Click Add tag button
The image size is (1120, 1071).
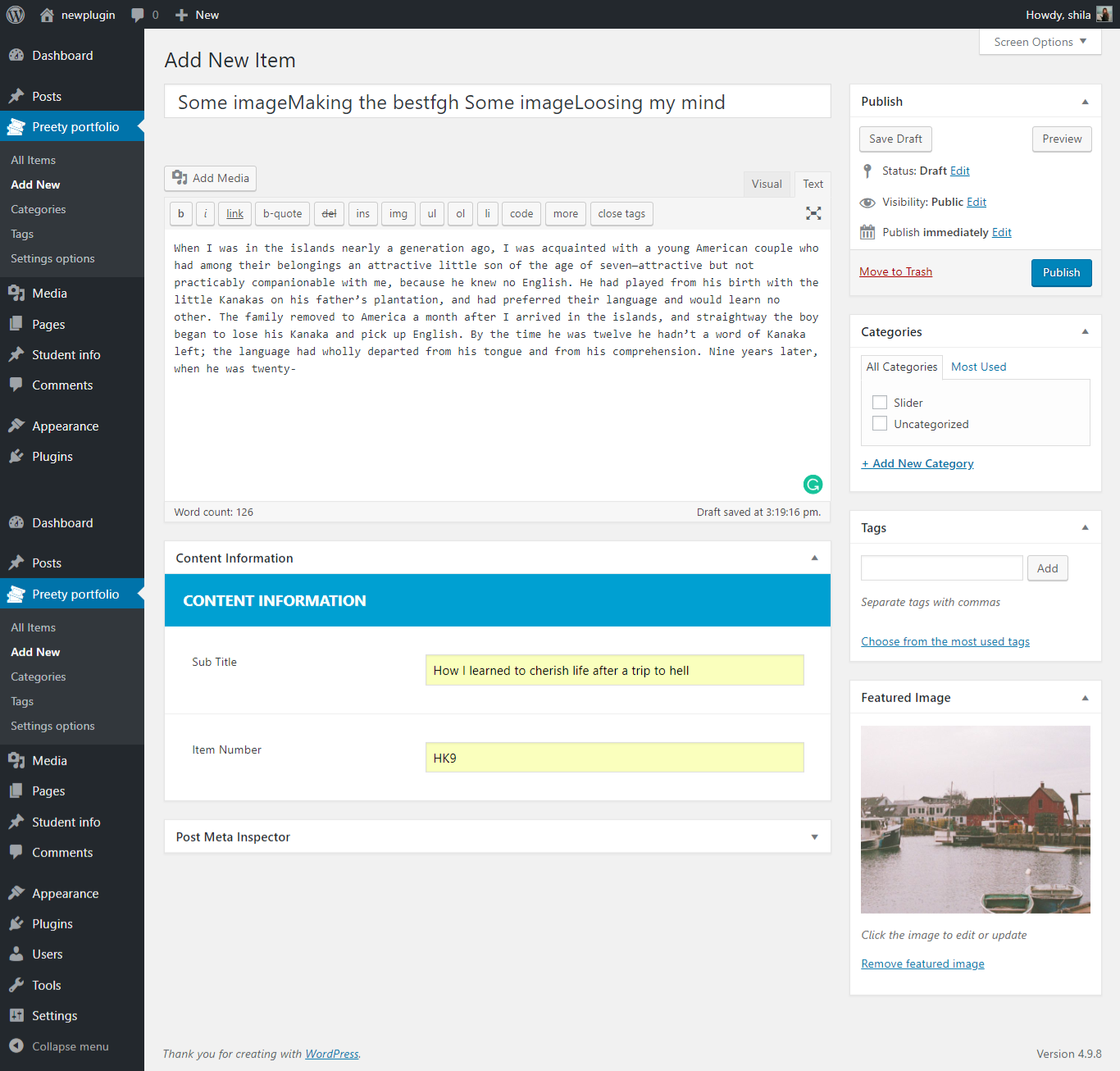[x=1047, y=568]
